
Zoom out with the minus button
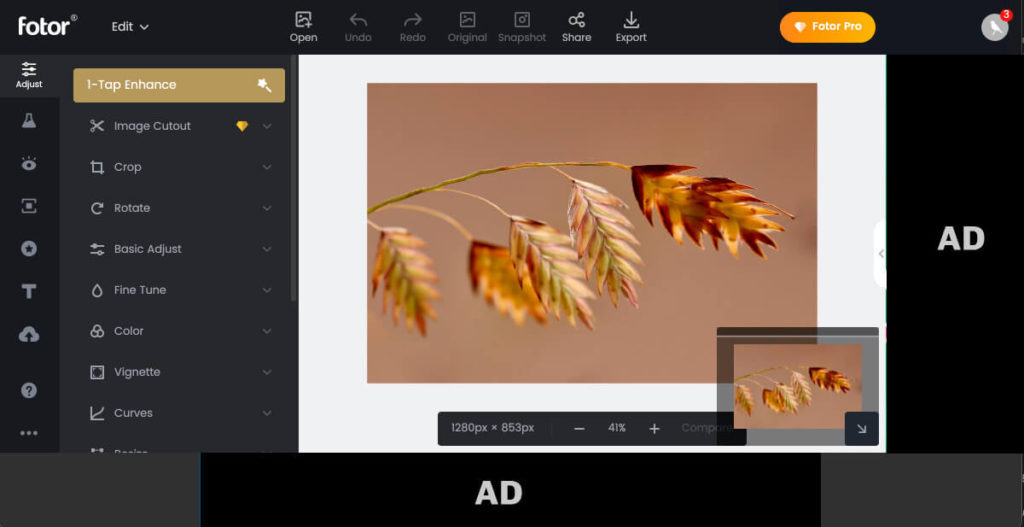point(579,428)
